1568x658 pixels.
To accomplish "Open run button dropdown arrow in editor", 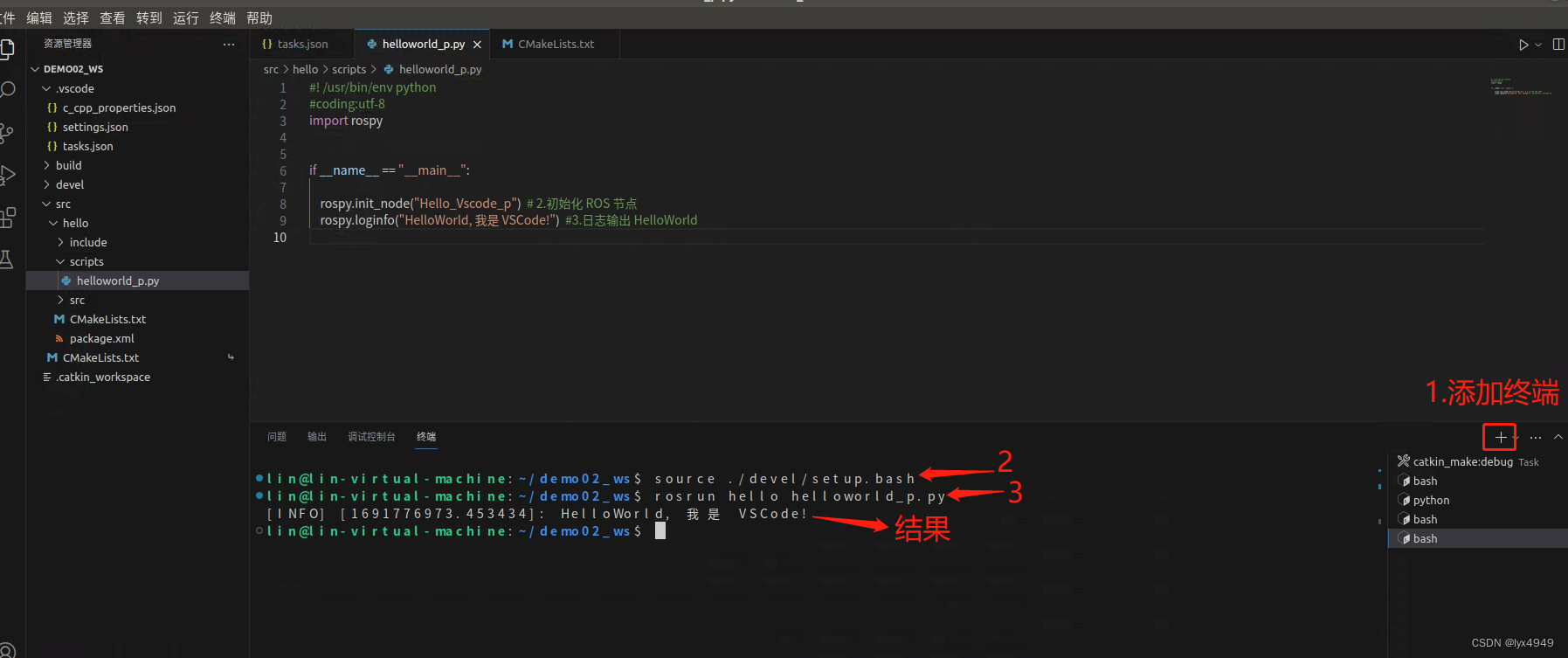I will click(1538, 45).
